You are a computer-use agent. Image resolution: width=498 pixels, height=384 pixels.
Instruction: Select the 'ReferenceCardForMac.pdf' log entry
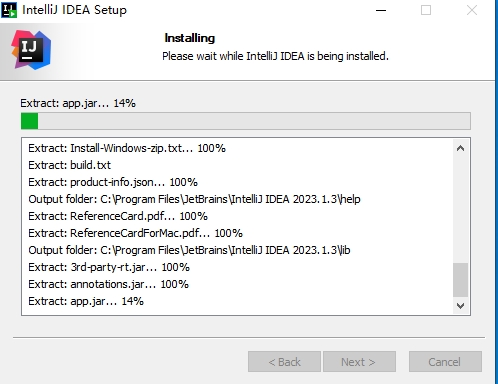point(135,233)
